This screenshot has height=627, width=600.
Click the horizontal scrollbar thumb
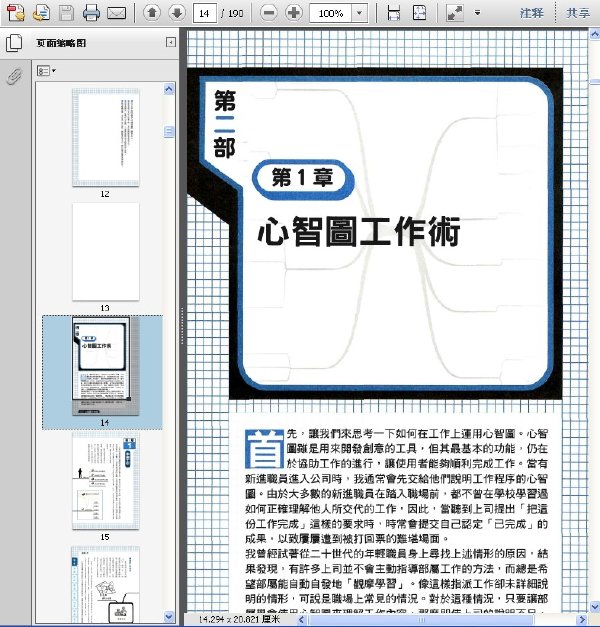(x=421, y=619)
